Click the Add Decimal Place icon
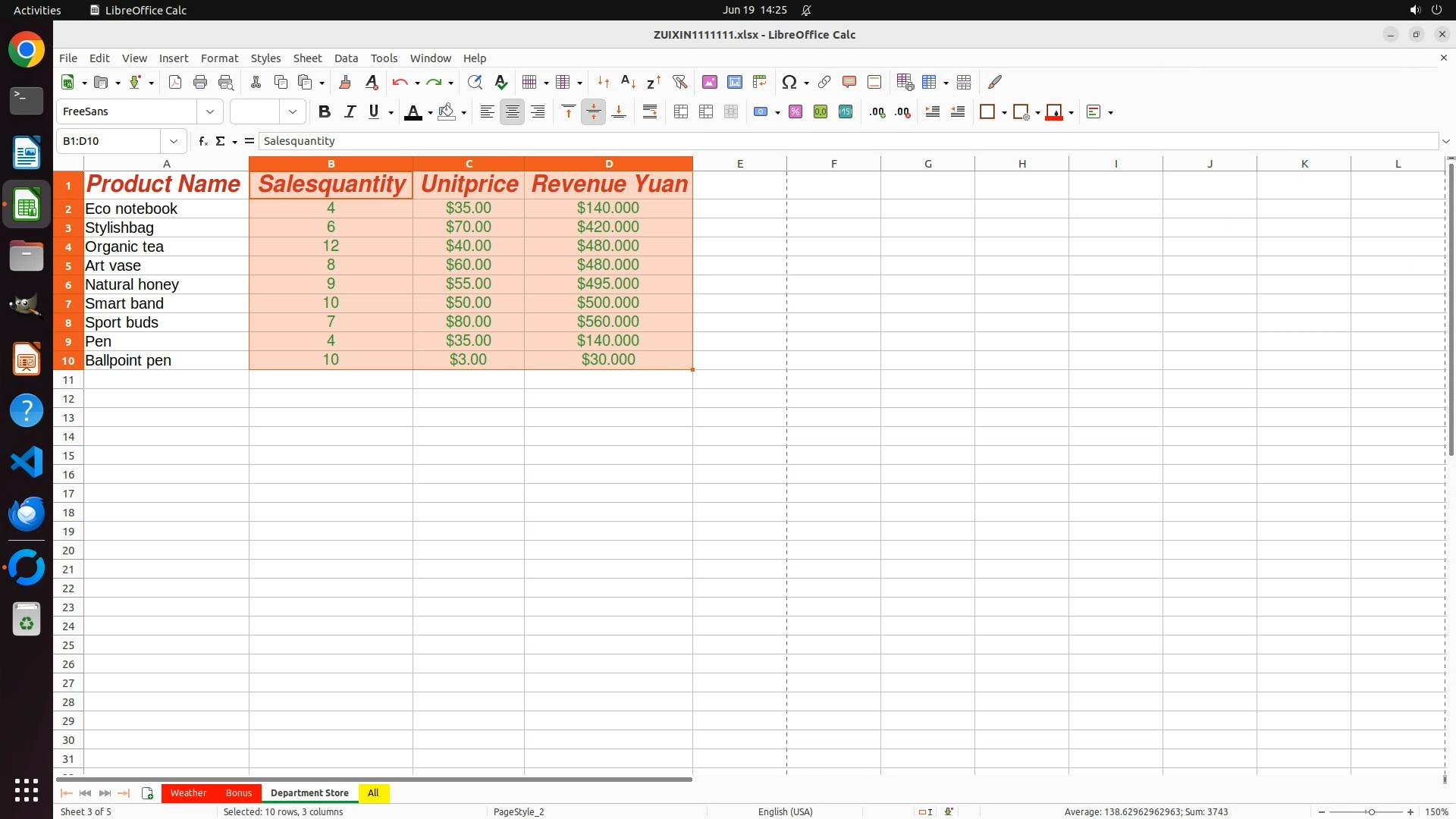Screen dimensions: 1456x819 tap(877, 112)
